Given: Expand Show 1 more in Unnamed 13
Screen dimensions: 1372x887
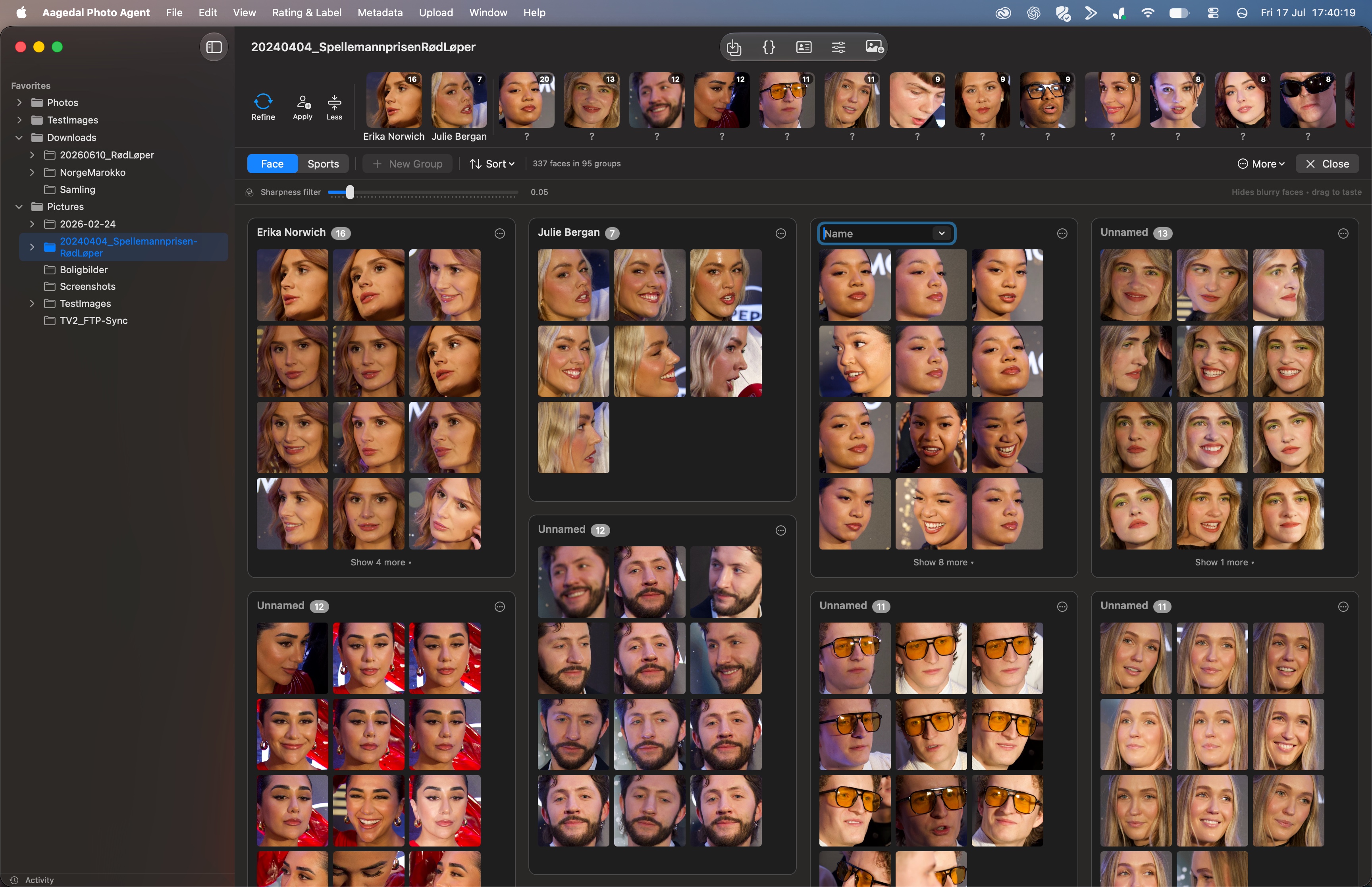Looking at the screenshot, I should pos(1224,562).
